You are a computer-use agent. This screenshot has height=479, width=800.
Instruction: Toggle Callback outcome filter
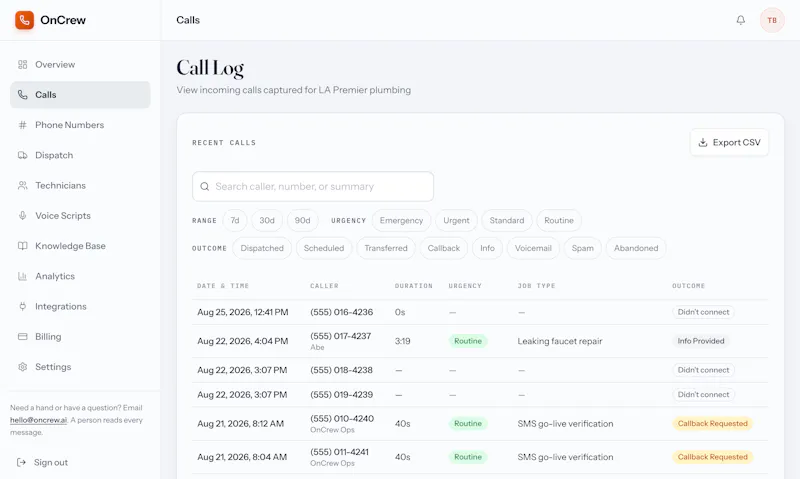click(x=444, y=248)
